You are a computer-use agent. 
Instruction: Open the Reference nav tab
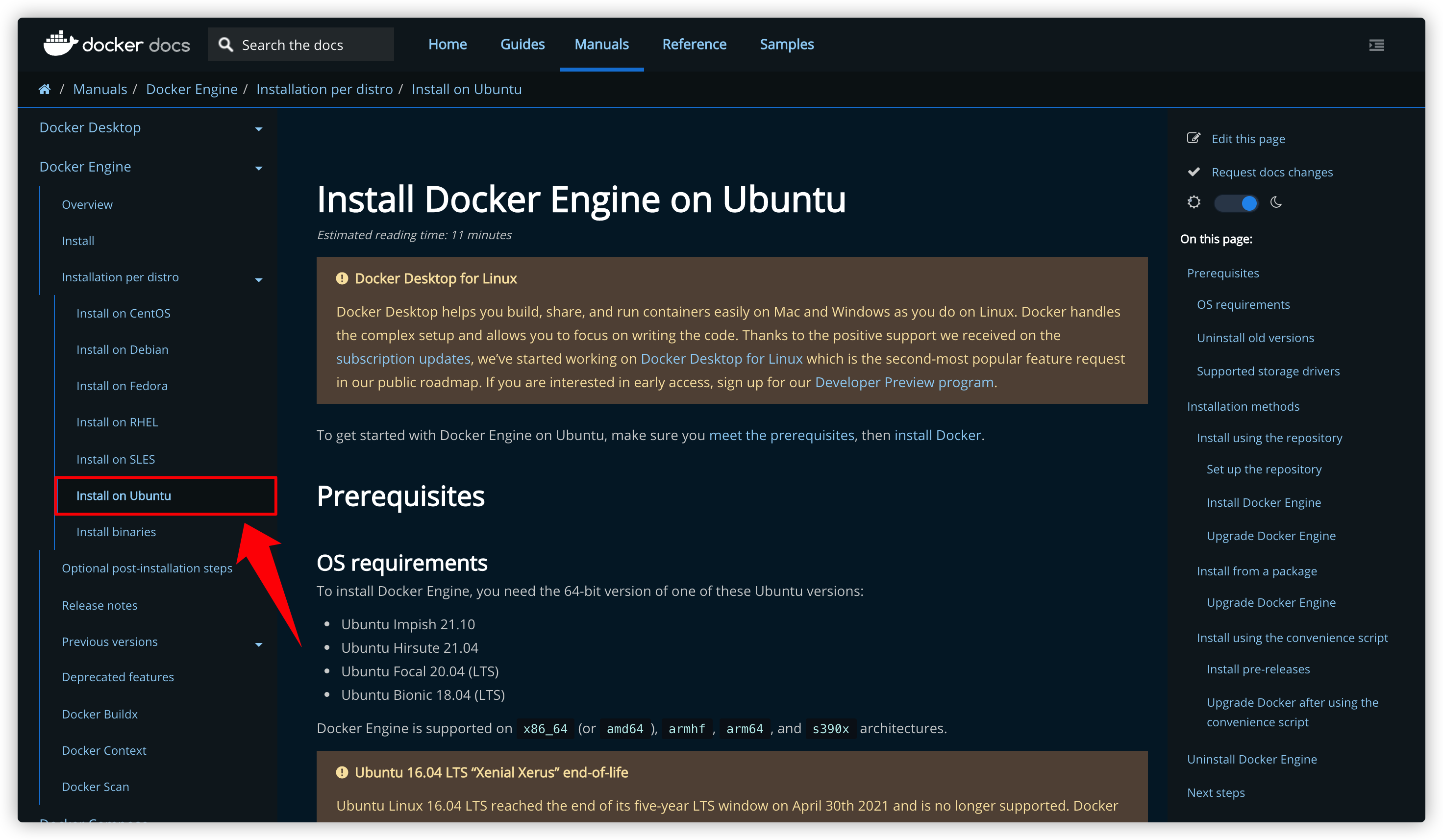(x=694, y=44)
